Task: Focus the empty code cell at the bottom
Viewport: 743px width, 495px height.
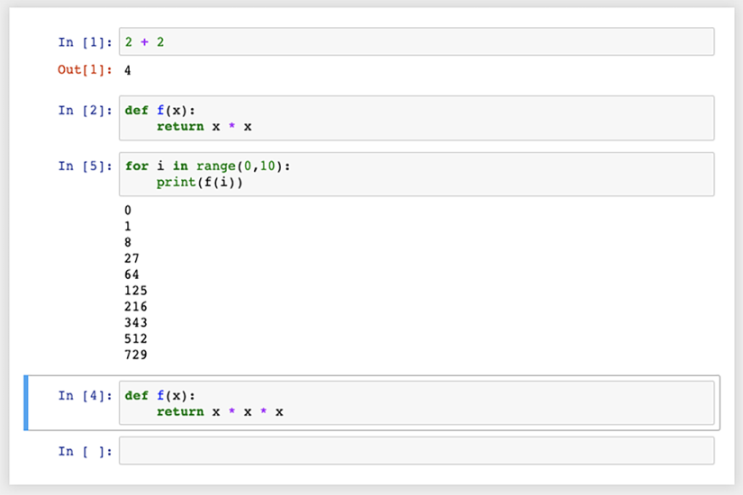Action: 417,451
